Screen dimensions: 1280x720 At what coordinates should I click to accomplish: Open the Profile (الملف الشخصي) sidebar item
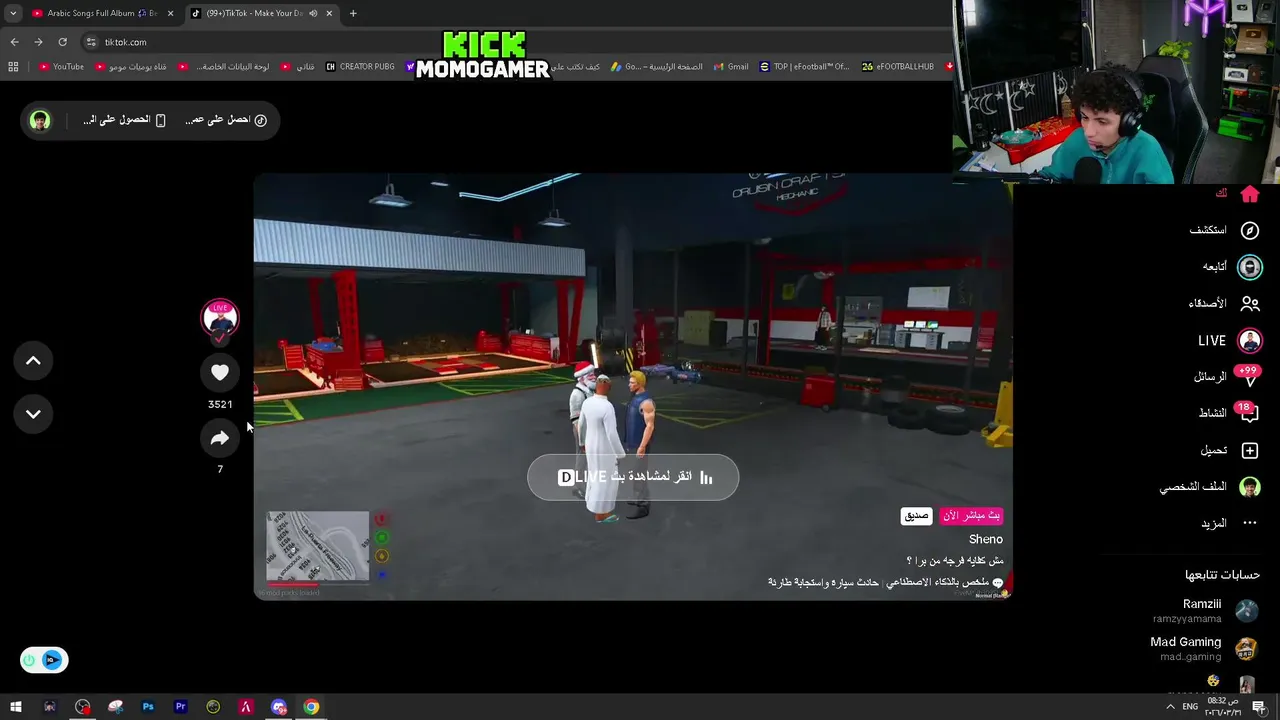coord(1210,487)
